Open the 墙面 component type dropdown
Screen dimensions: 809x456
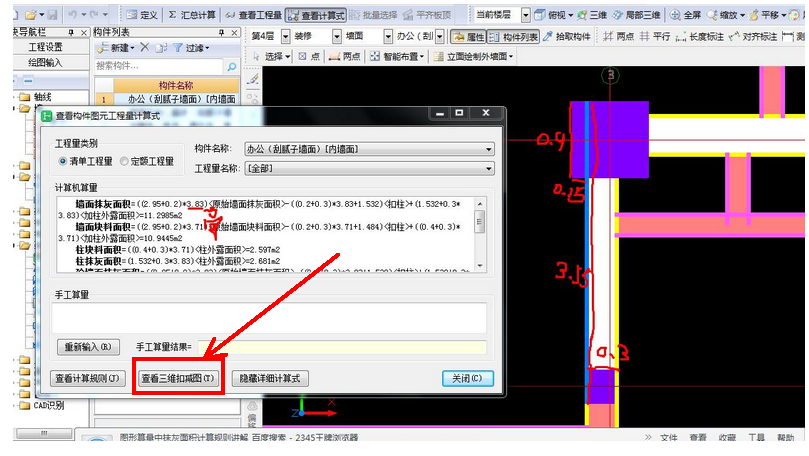click(x=388, y=37)
